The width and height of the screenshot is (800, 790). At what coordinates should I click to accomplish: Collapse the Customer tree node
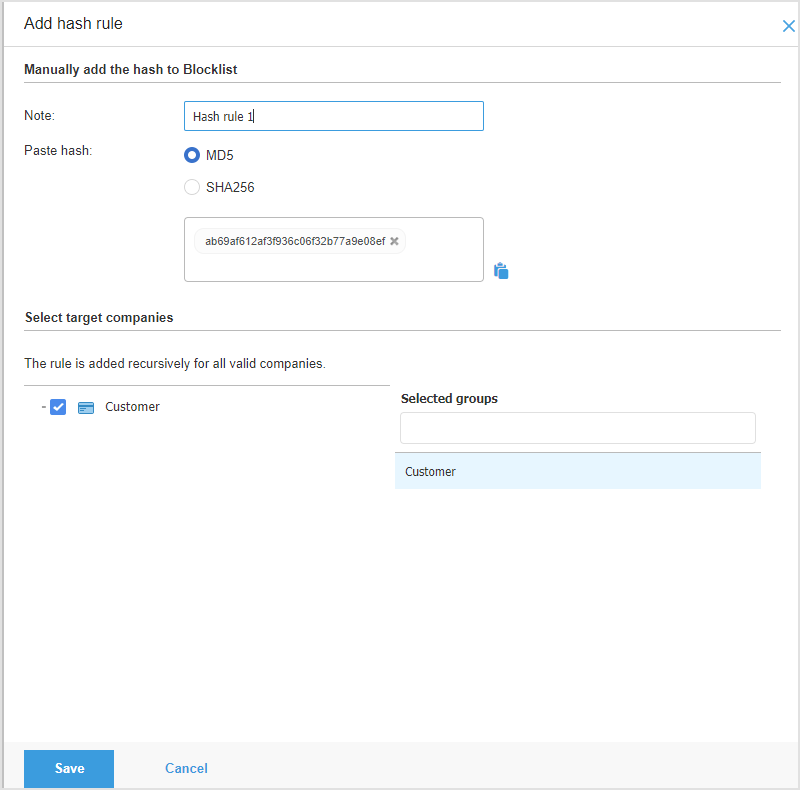[x=44, y=407]
